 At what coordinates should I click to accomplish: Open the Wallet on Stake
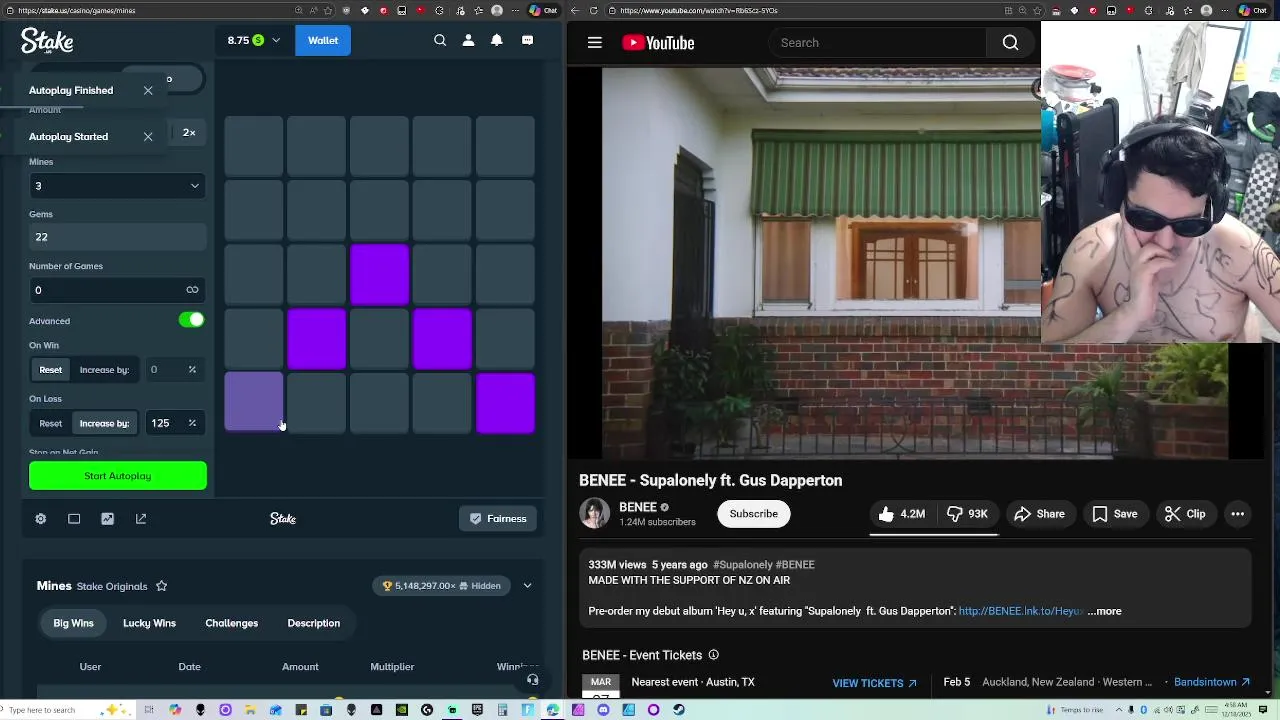click(x=323, y=41)
